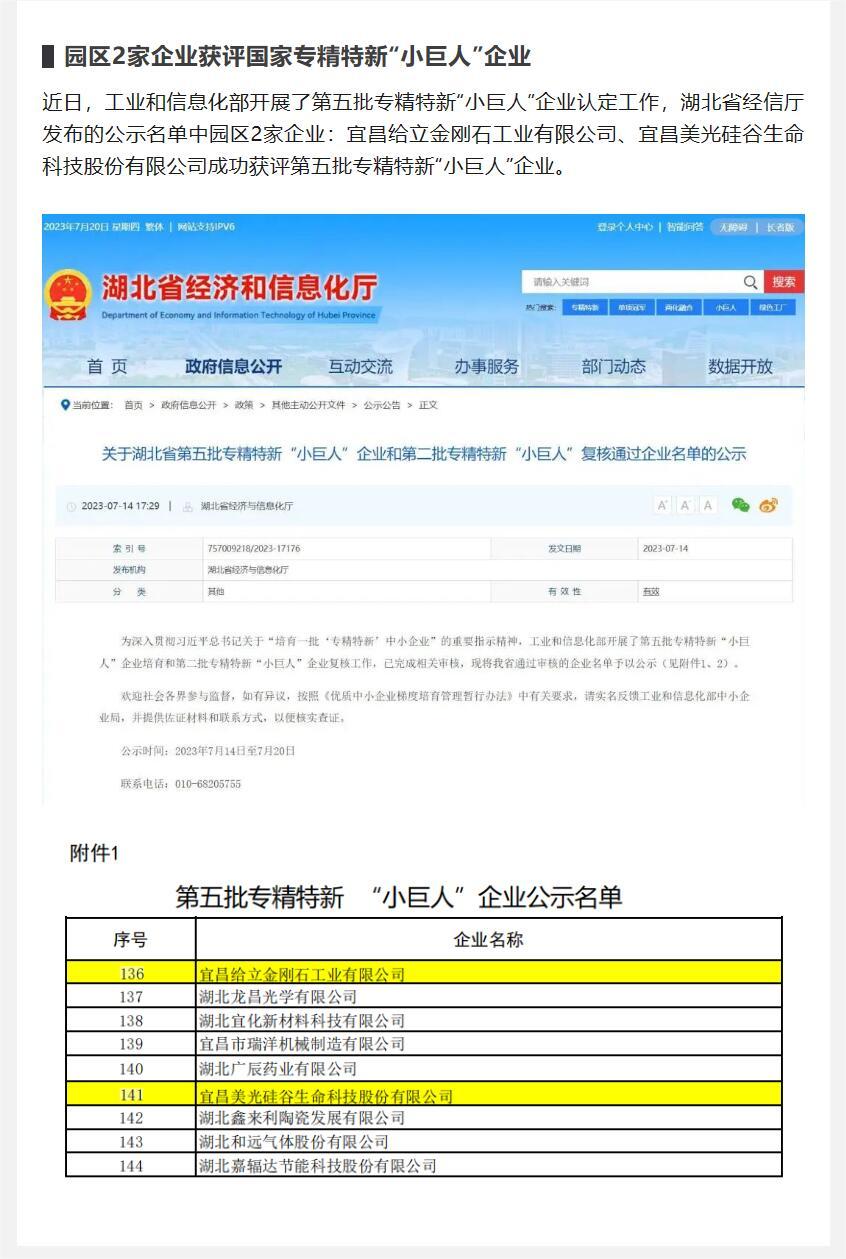Click table row 湖北龙昌光学有限公司
Screen dimensions: 846x1259
tap(423, 997)
